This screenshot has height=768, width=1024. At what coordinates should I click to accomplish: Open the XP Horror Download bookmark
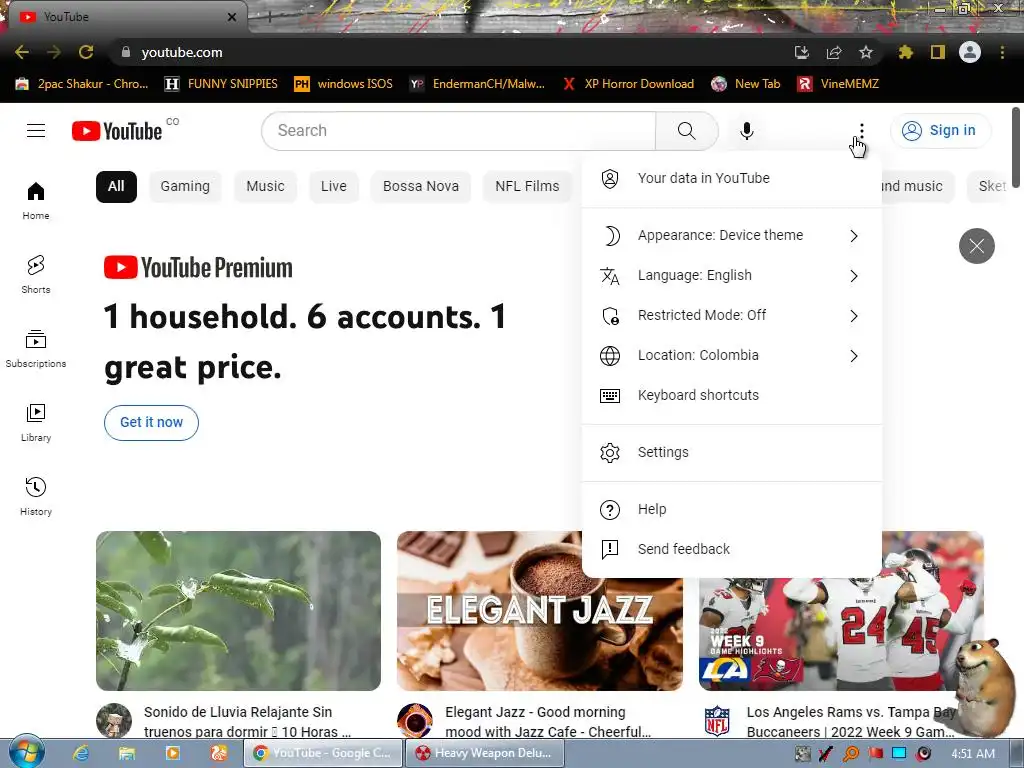coord(629,84)
